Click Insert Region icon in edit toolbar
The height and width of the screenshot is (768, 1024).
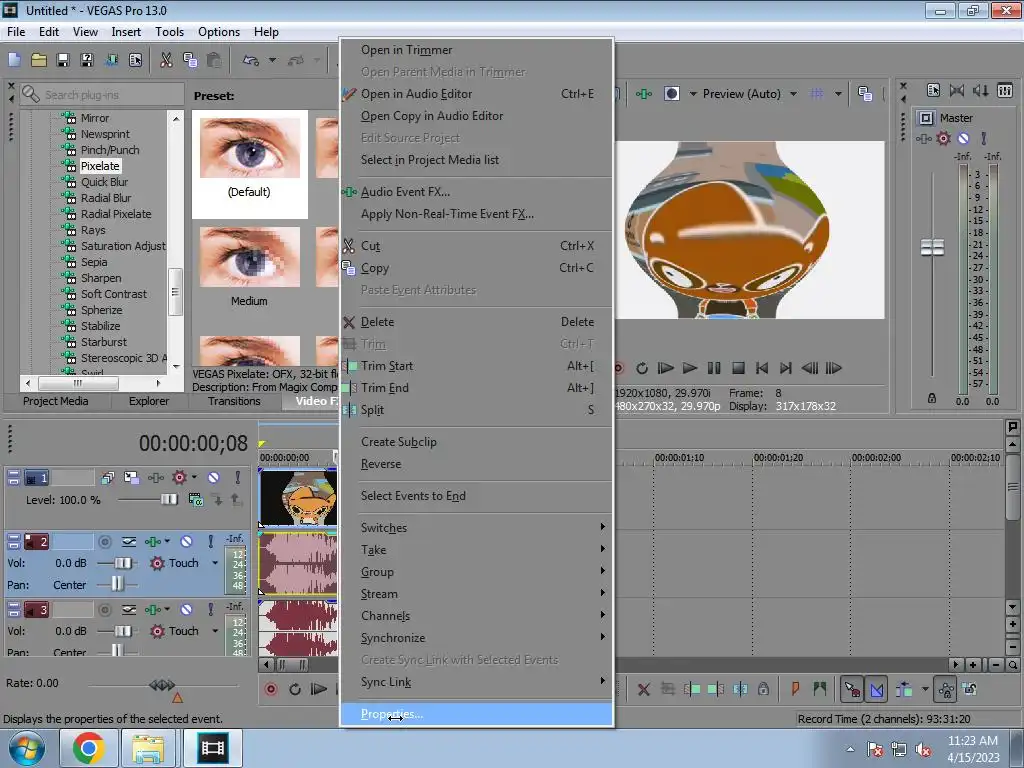tap(820, 689)
